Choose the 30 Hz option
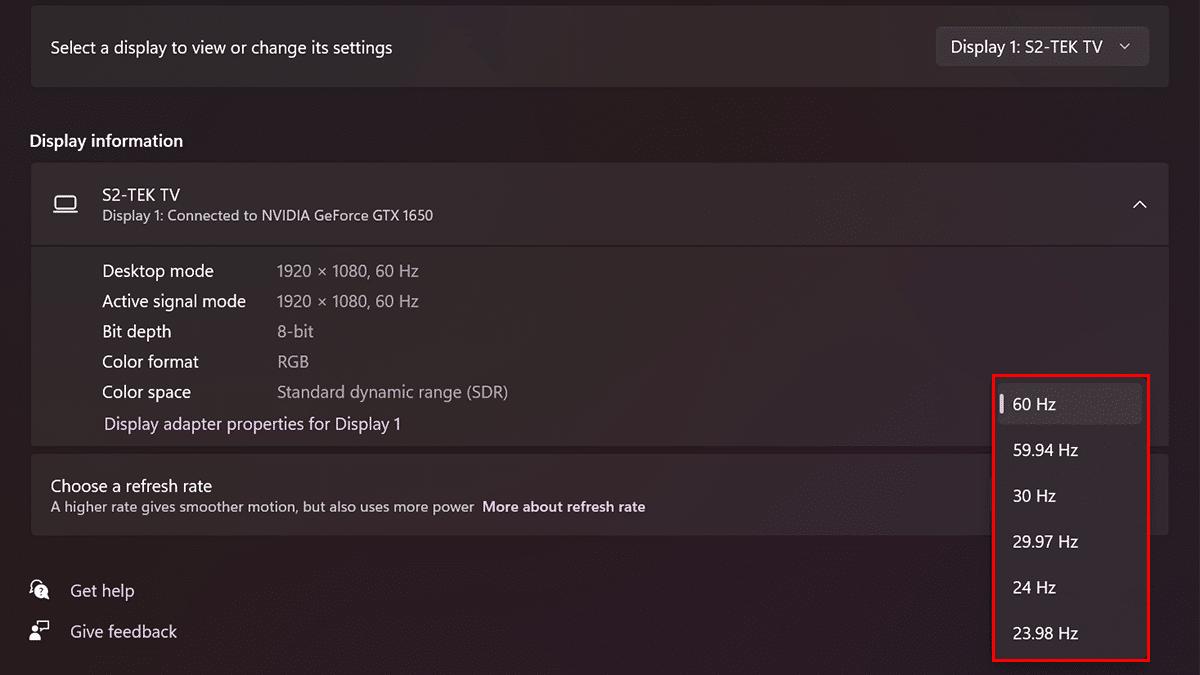Image resolution: width=1200 pixels, height=675 pixels. pos(1035,496)
